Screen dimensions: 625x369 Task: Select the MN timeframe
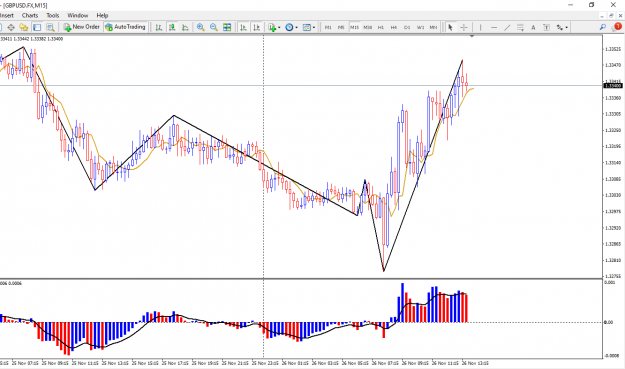click(433, 27)
